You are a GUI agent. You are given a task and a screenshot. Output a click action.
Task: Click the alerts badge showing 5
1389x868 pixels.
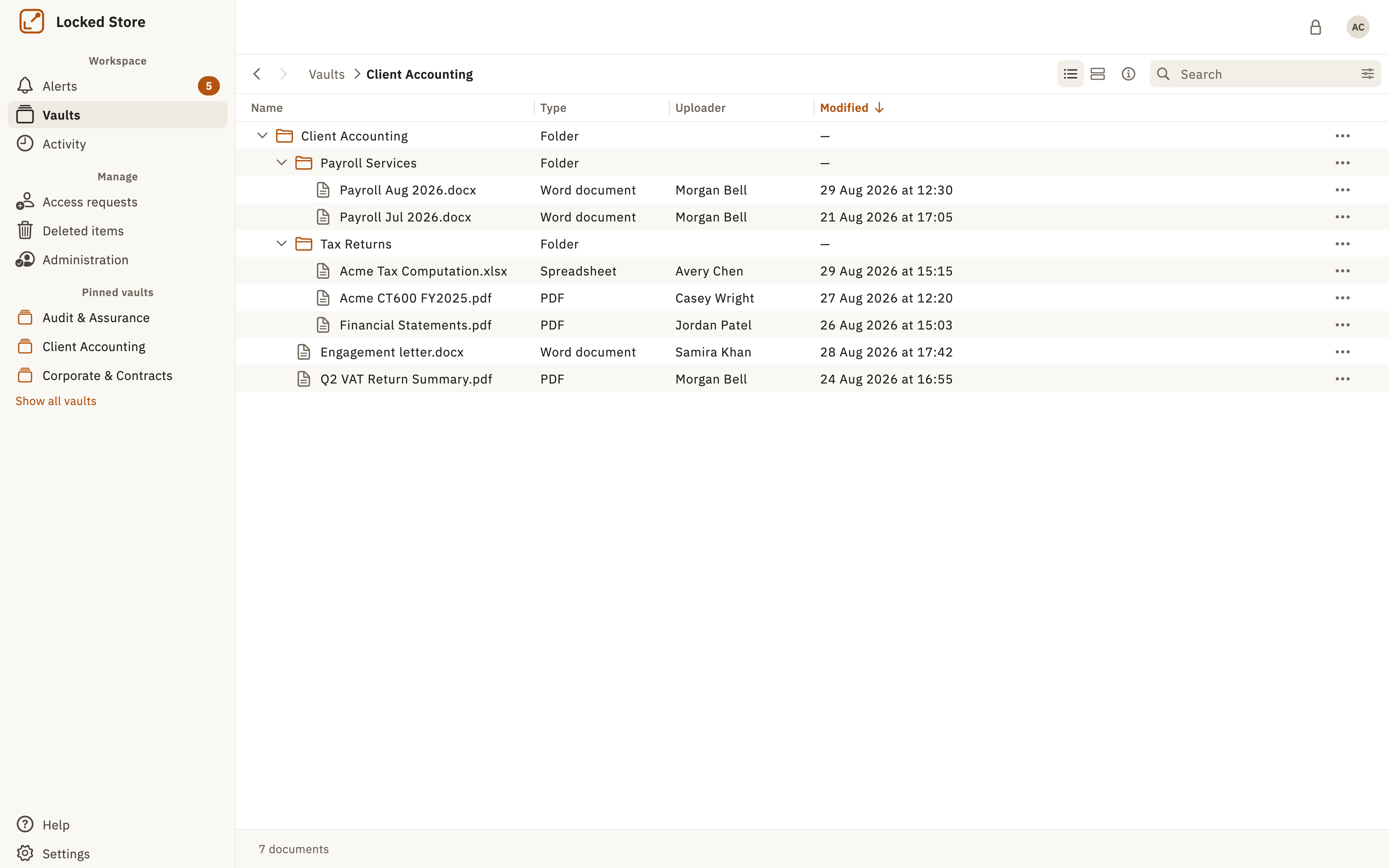click(x=209, y=86)
